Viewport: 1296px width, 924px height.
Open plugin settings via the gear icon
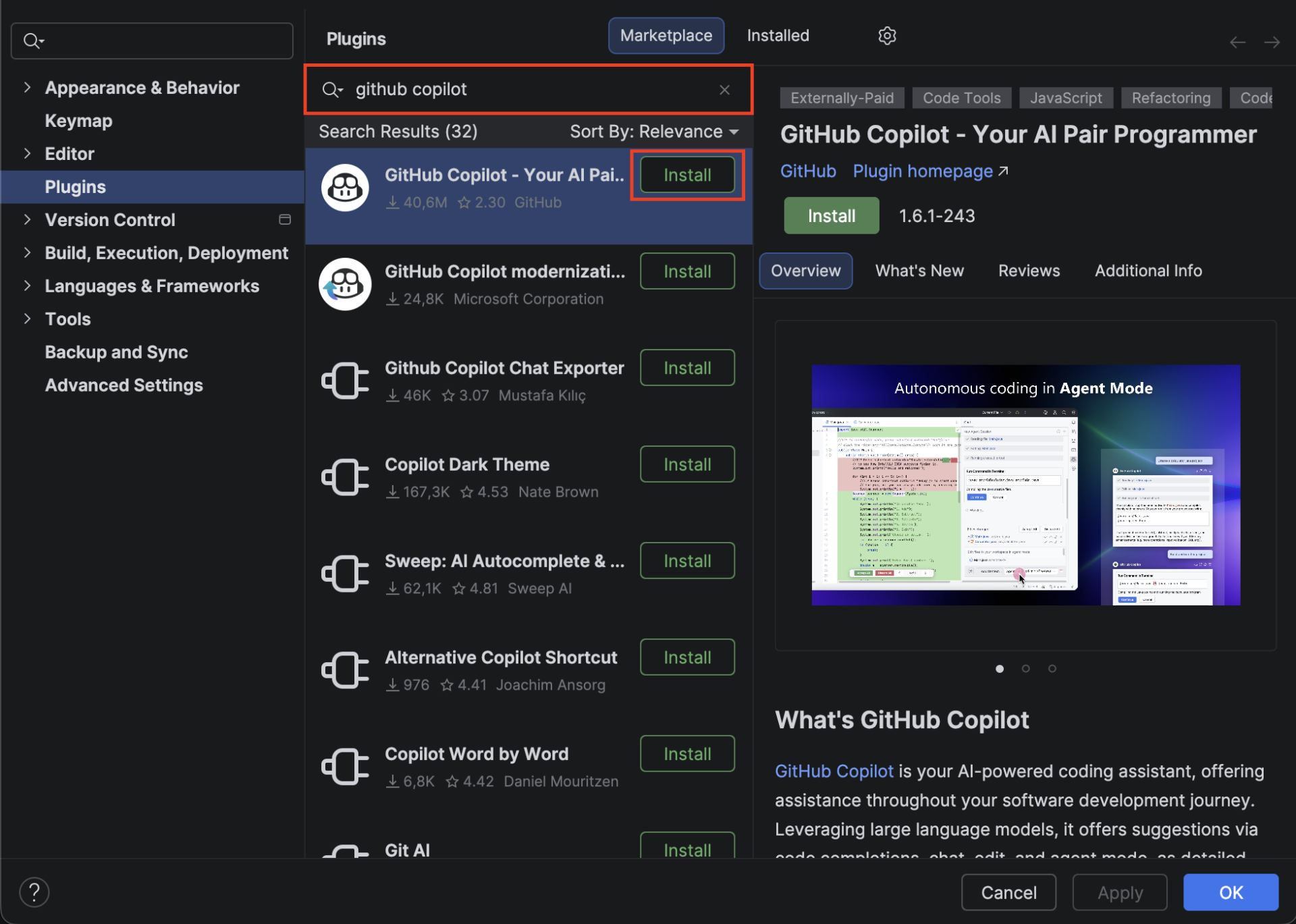pos(886,36)
